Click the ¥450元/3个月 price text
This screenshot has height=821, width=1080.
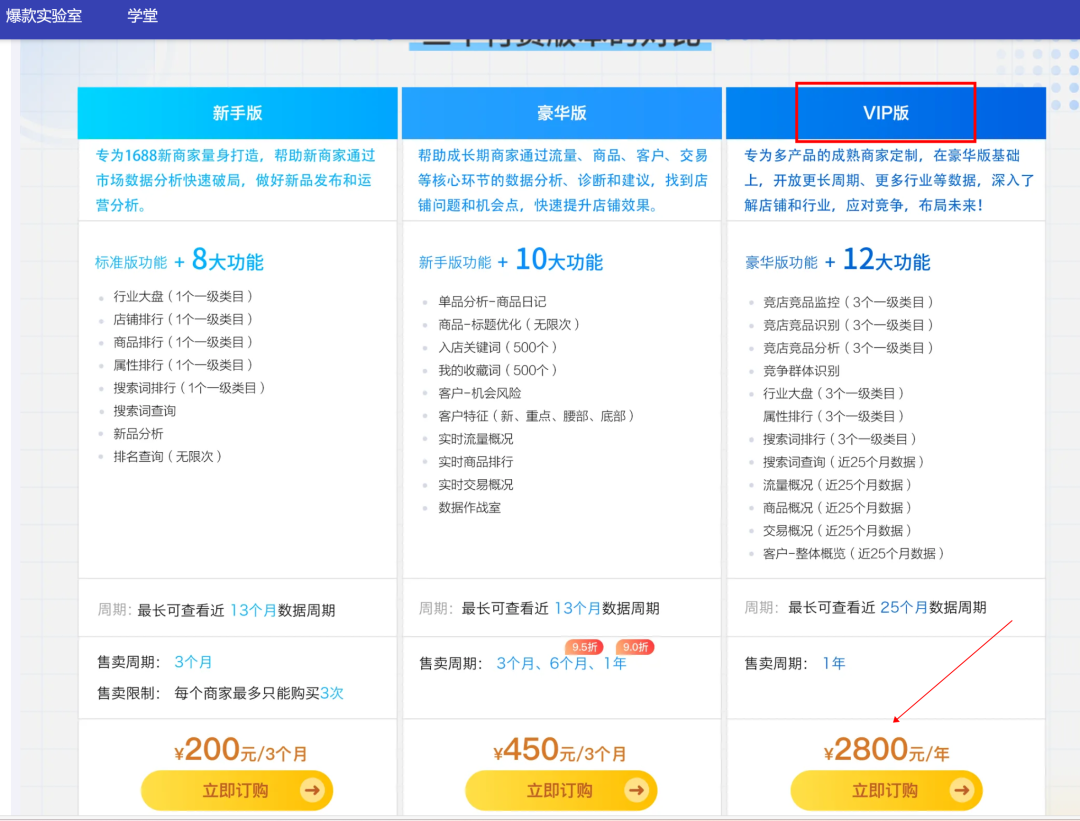click(x=560, y=750)
